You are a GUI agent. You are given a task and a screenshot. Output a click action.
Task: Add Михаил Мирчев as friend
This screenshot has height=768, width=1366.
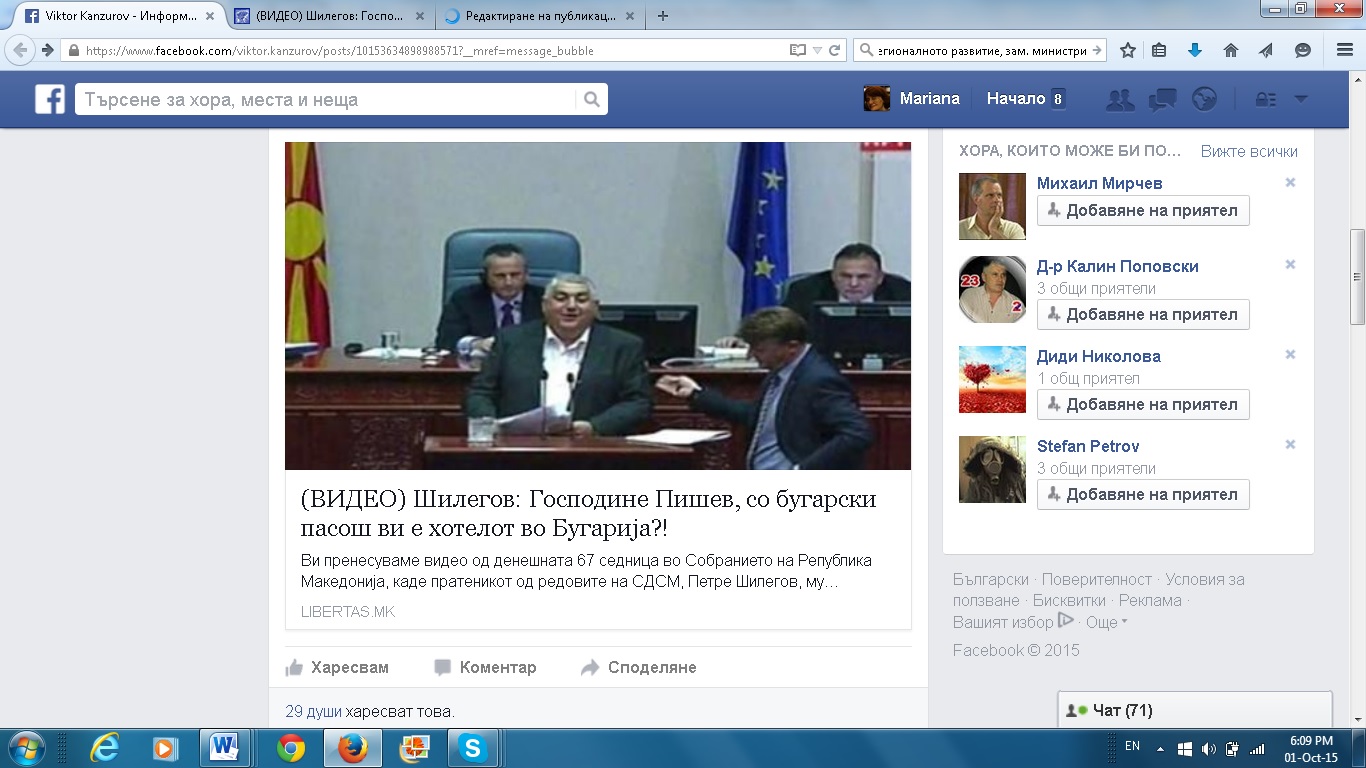(1142, 211)
